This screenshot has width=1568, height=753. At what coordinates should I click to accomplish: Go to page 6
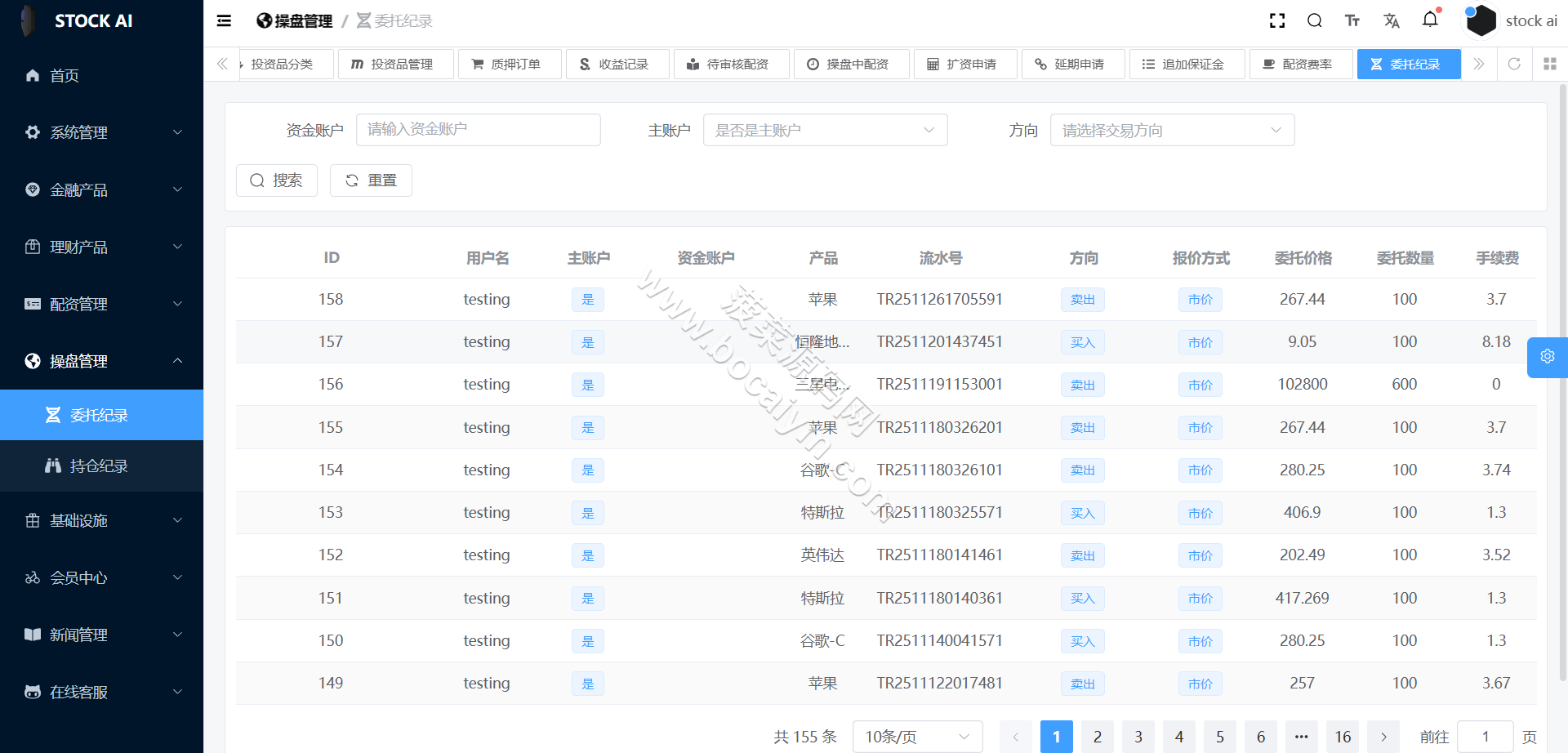(x=1261, y=737)
